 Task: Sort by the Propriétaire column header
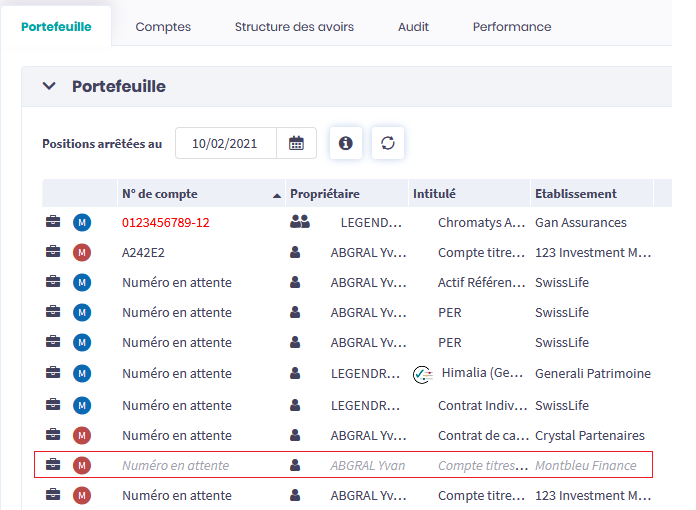click(325, 194)
